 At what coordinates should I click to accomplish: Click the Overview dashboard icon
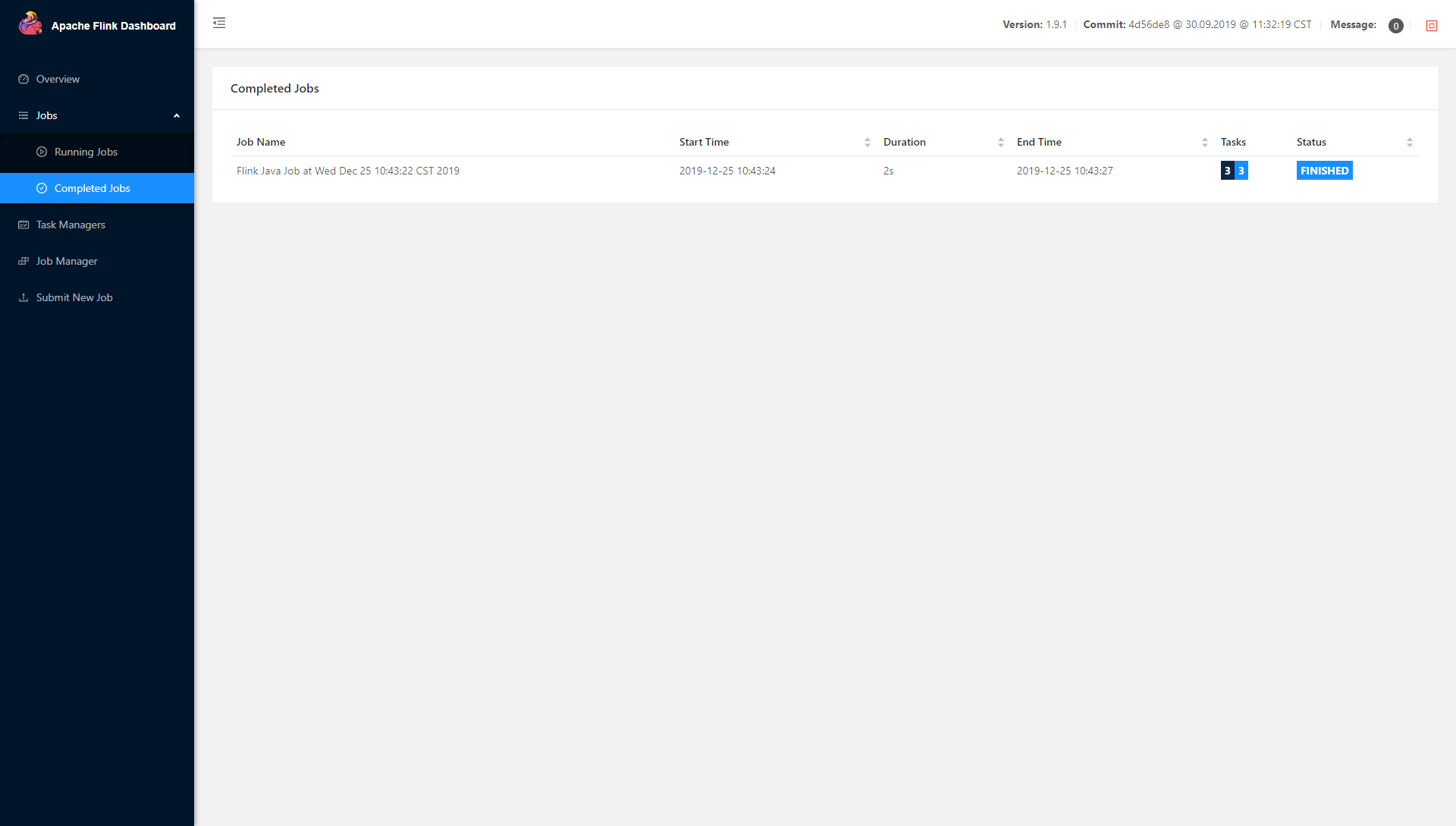pyautogui.click(x=24, y=79)
